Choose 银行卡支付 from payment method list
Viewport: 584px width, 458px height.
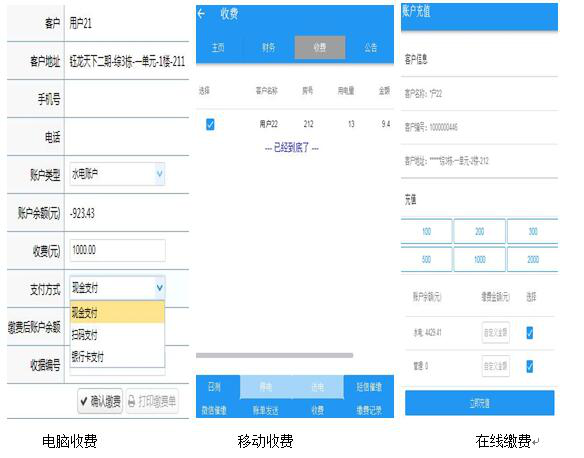(117, 356)
